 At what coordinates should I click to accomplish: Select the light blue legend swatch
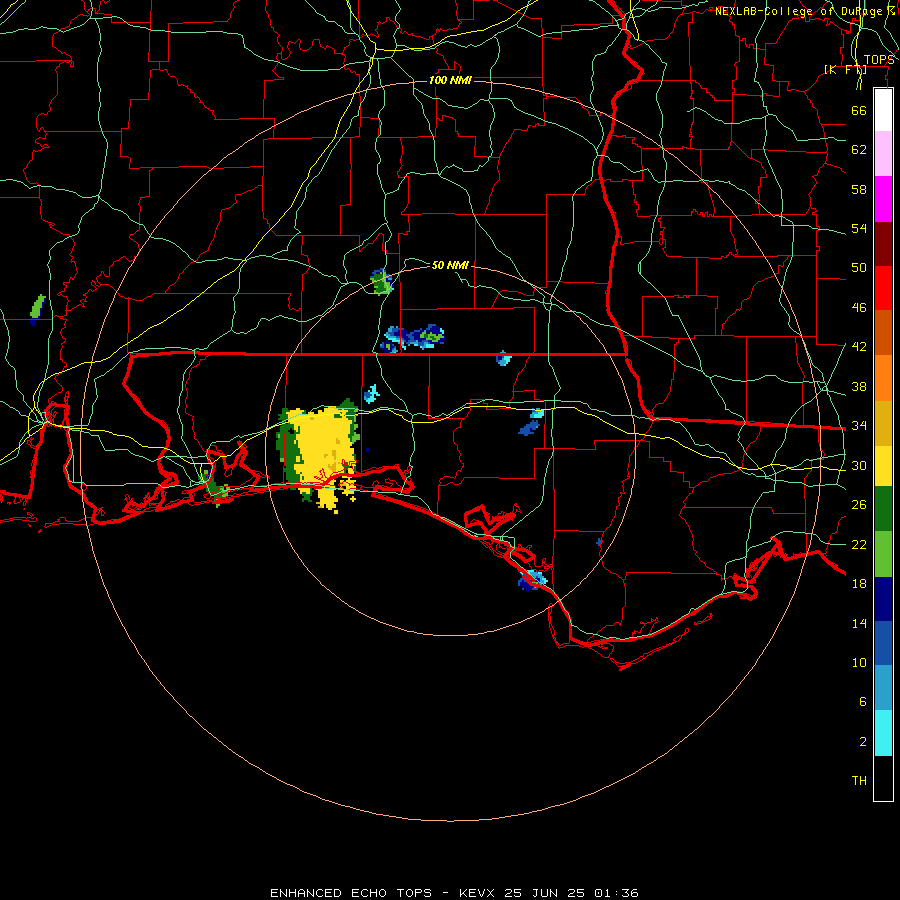(x=883, y=688)
